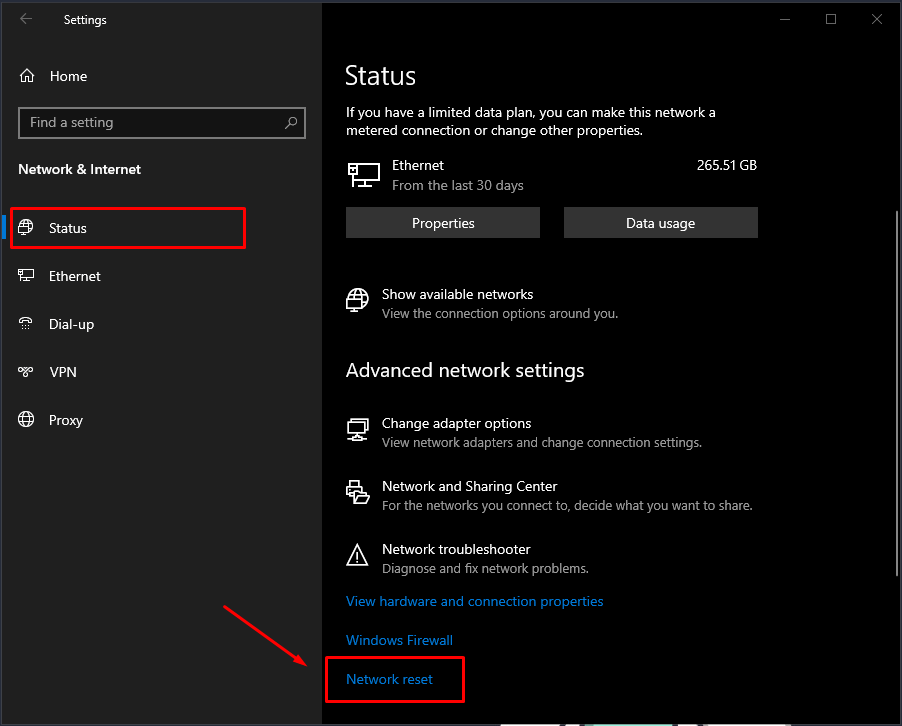This screenshot has height=726, width=902.
Task: Focus the Find a setting search box
Action: click(150, 123)
